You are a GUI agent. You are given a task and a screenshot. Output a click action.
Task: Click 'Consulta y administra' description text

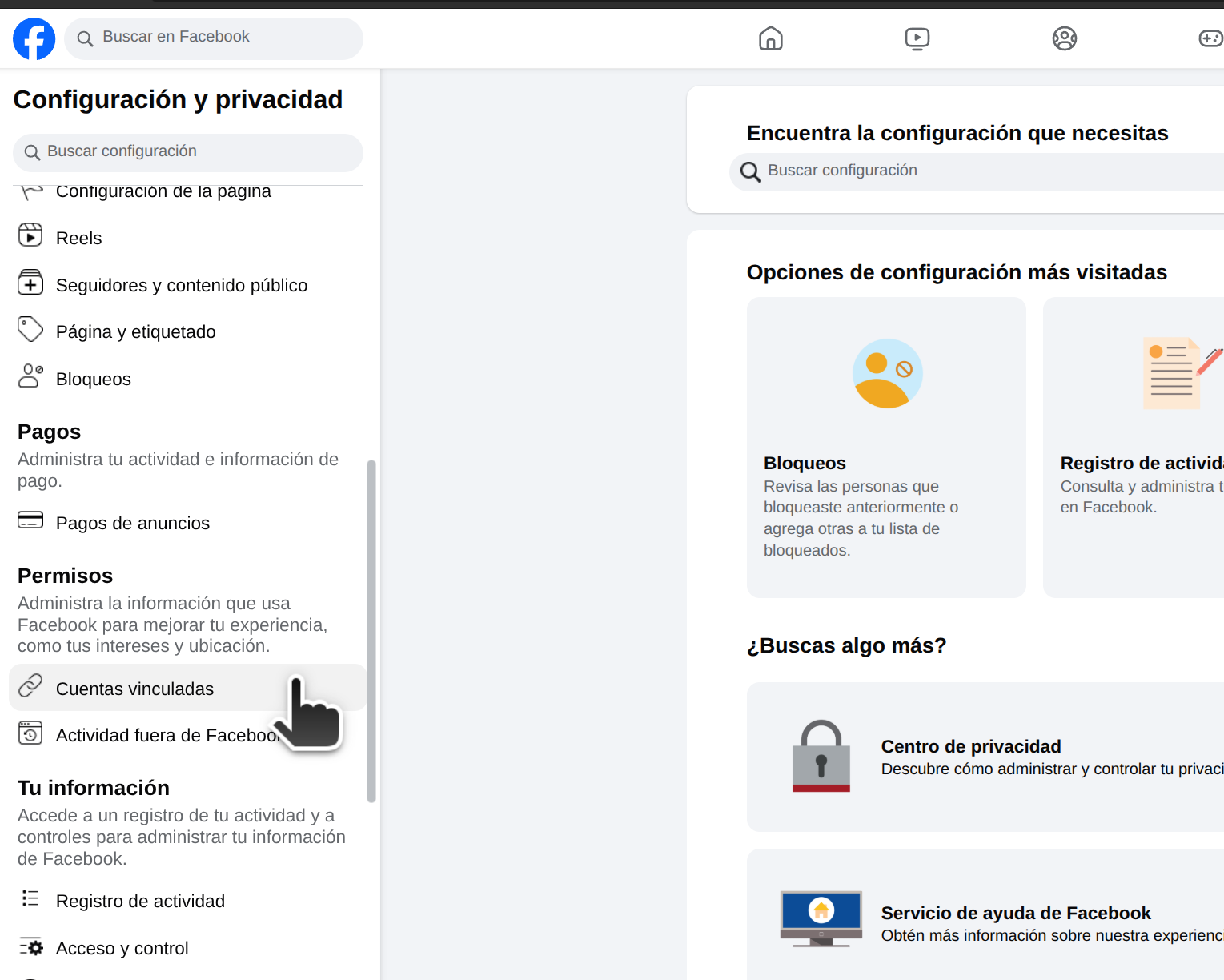point(1142,496)
